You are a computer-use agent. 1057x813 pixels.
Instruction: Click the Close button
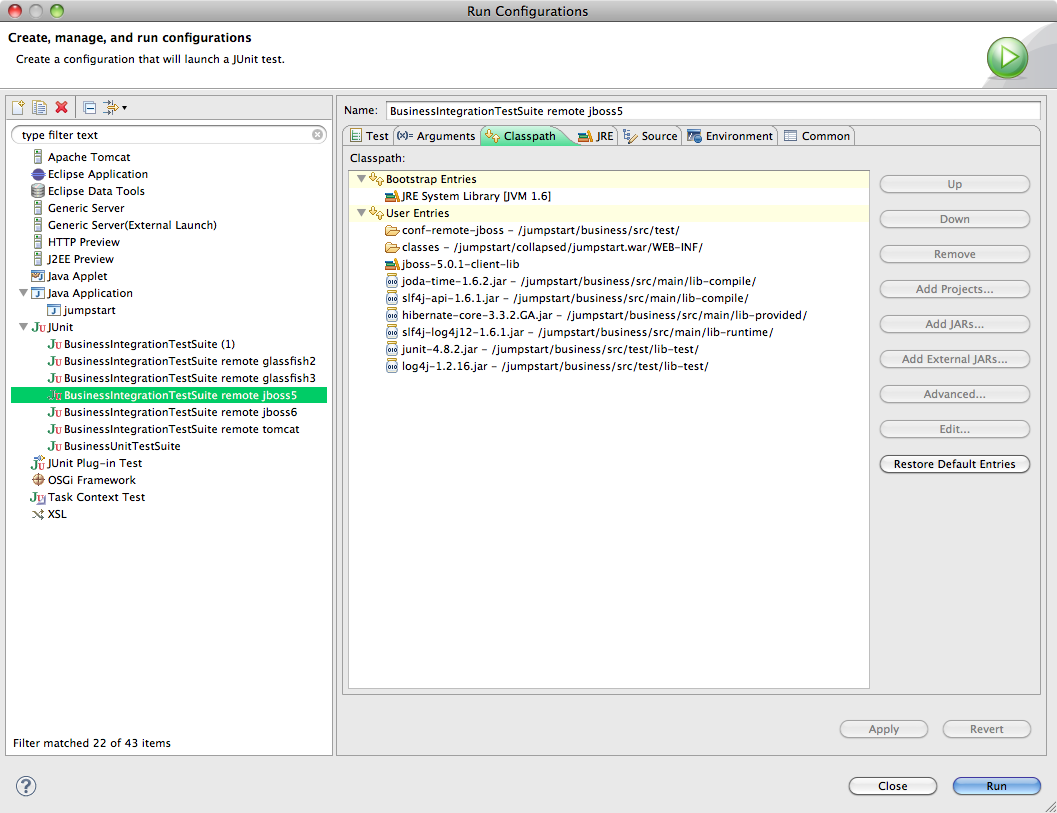pyautogui.click(x=893, y=785)
